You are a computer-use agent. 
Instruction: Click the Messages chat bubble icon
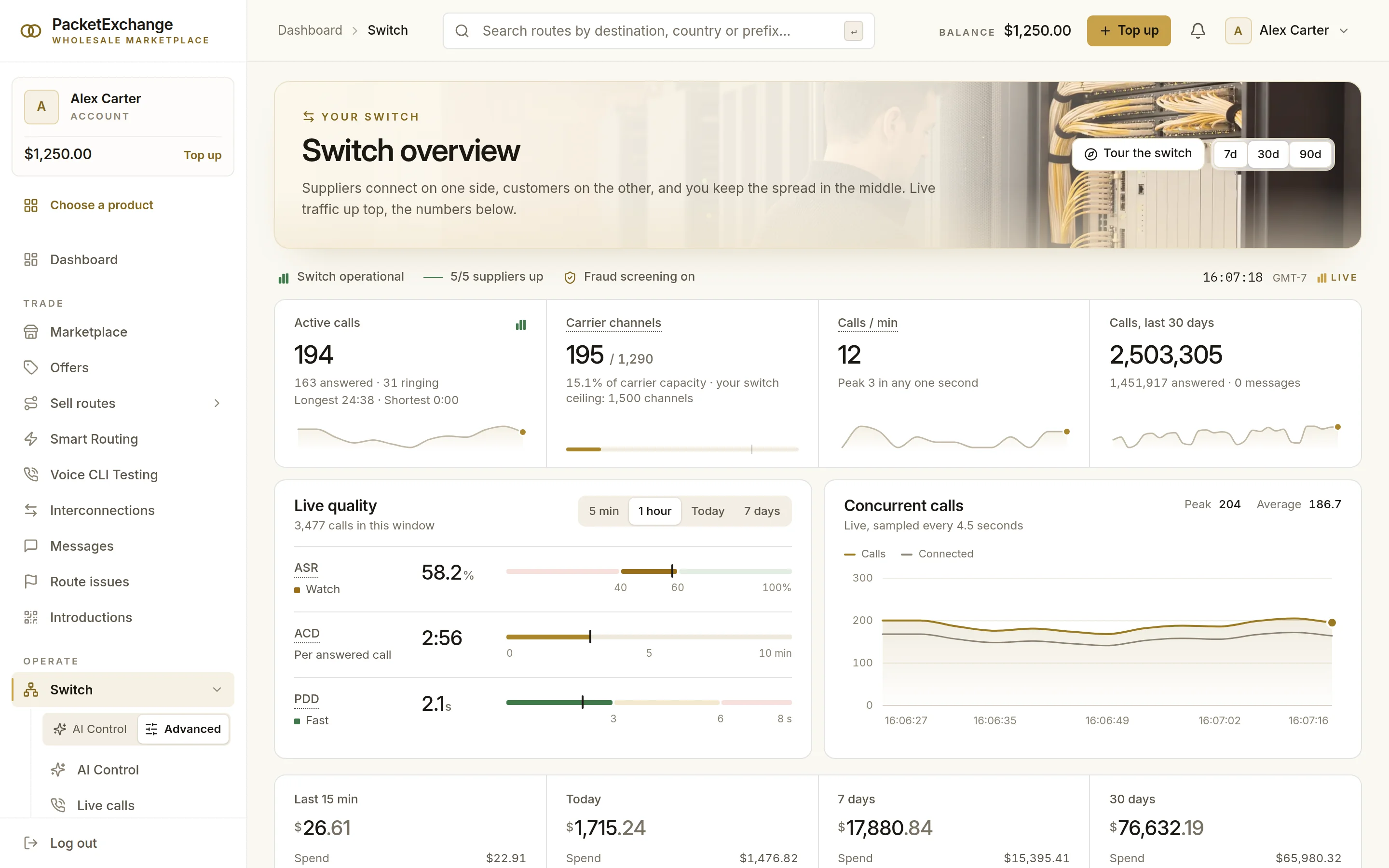coord(31,545)
